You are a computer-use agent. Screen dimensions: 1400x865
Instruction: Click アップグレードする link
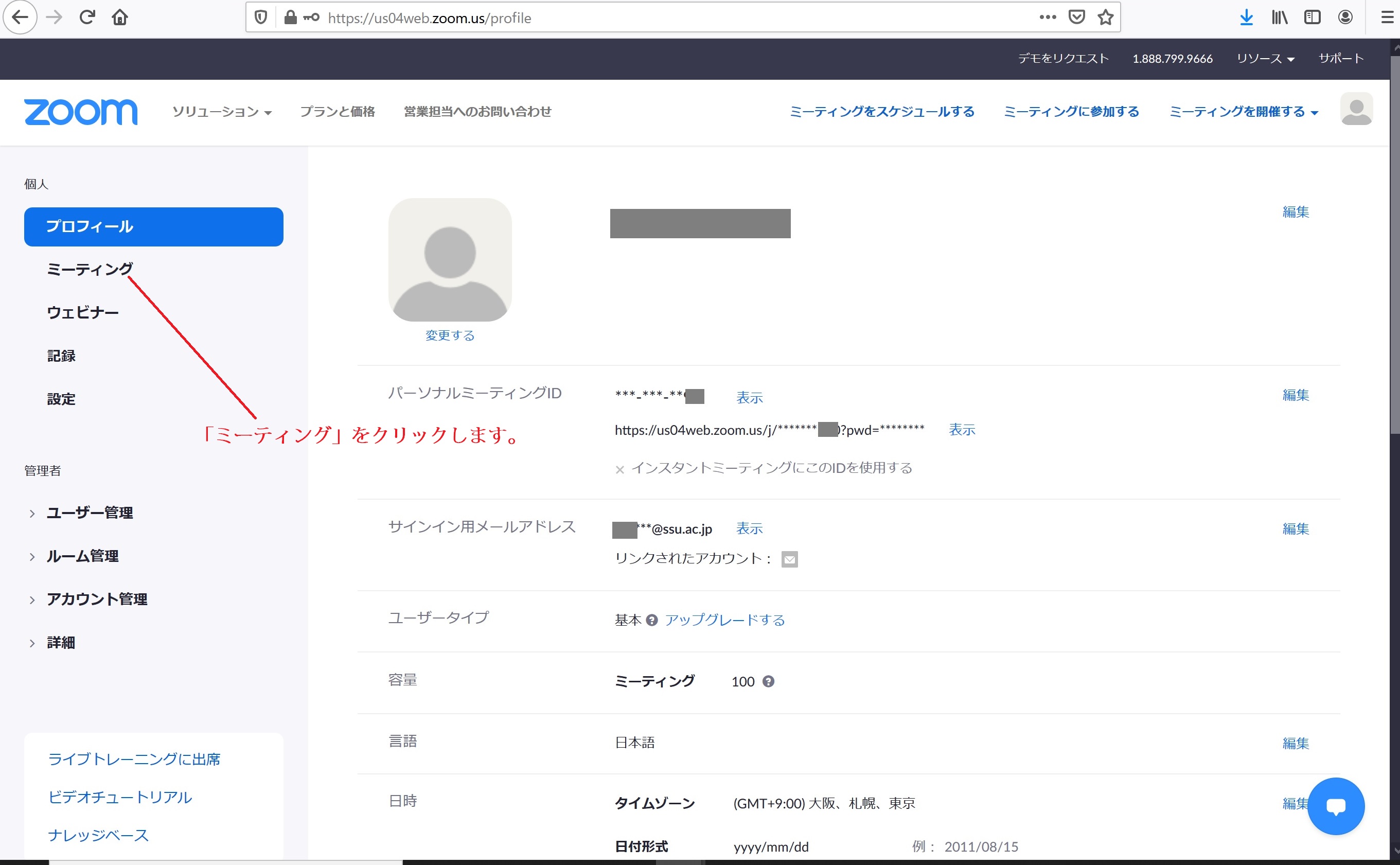[x=725, y=620]
